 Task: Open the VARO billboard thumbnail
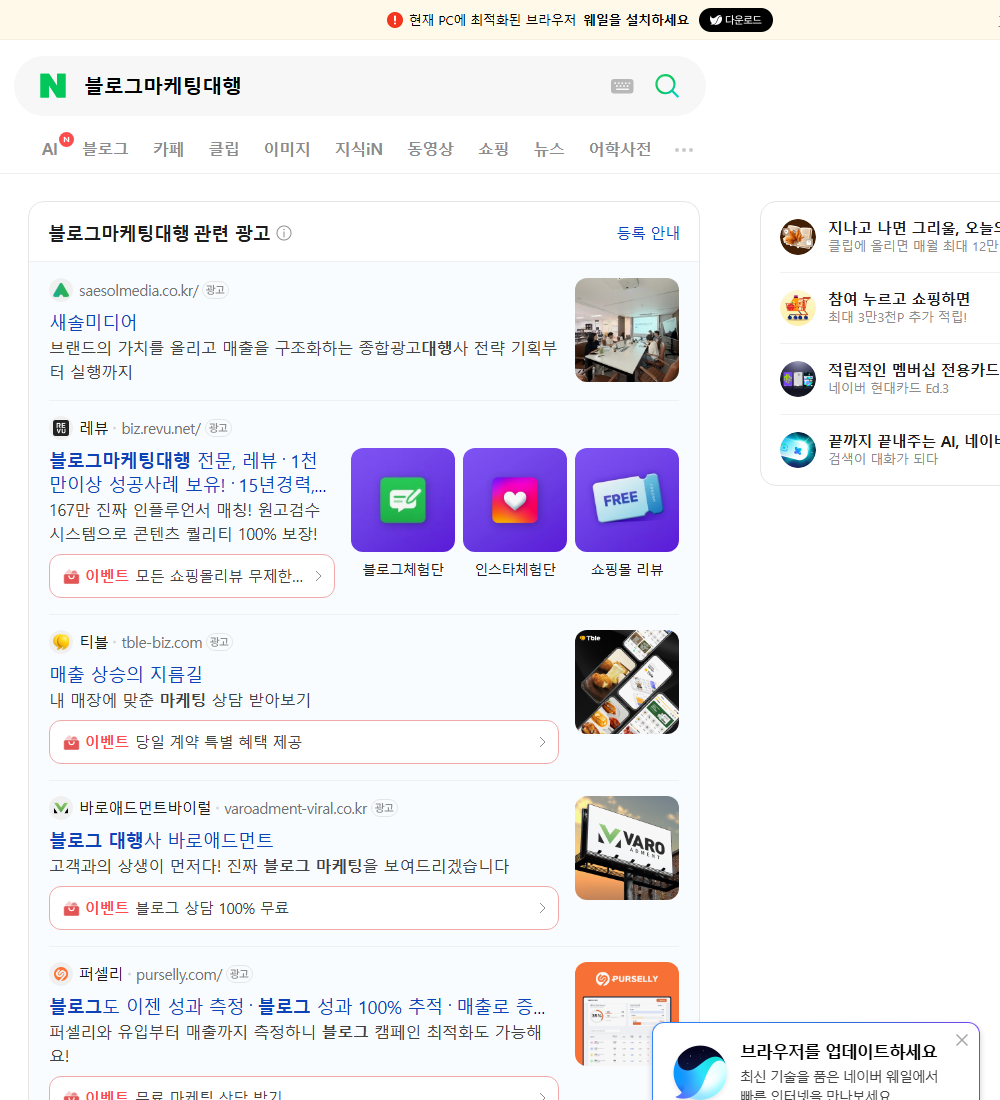[627, 847]
